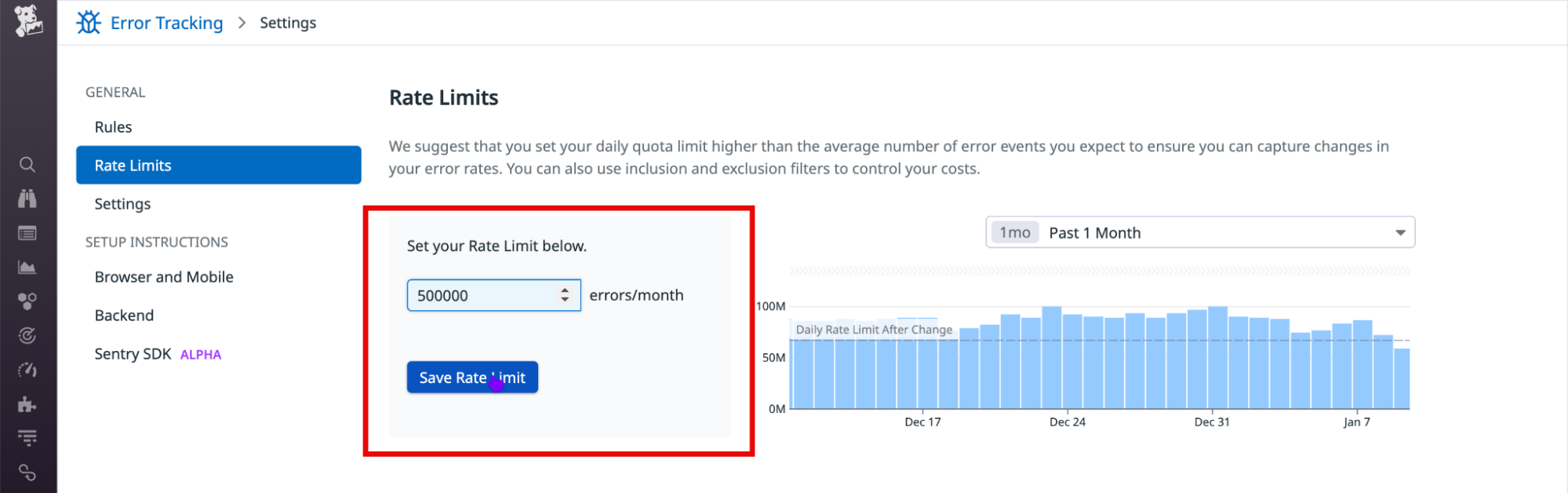Click the Save Rate Limit button
This screenshot has width=1568, height=493.
[472, 378]
